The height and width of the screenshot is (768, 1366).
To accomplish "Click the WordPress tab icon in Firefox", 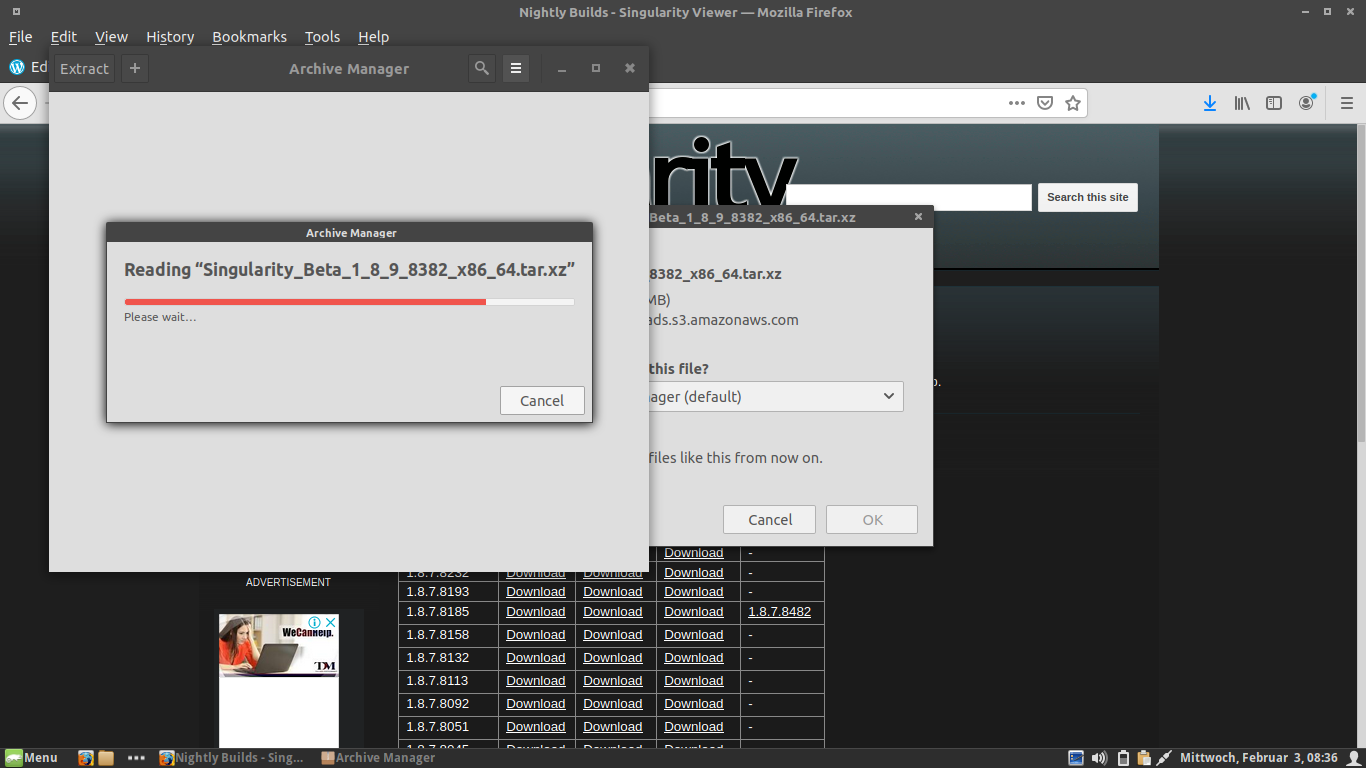I will coord(17,67).
